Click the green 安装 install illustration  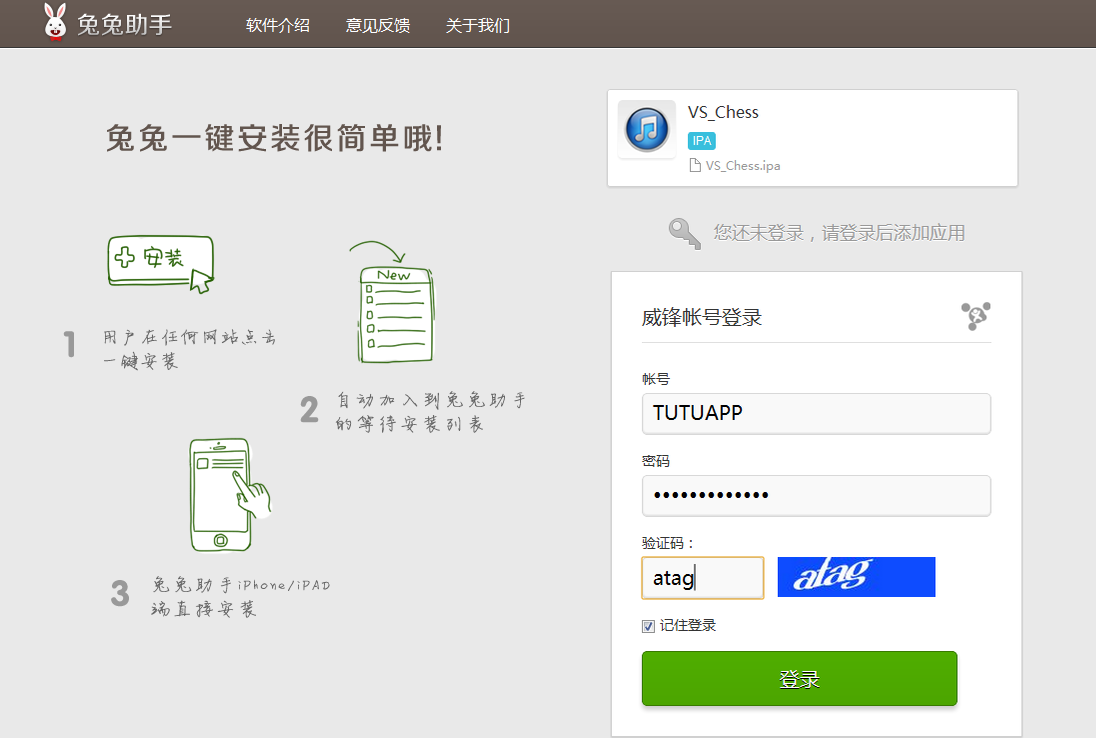click(x=161, y=263)
